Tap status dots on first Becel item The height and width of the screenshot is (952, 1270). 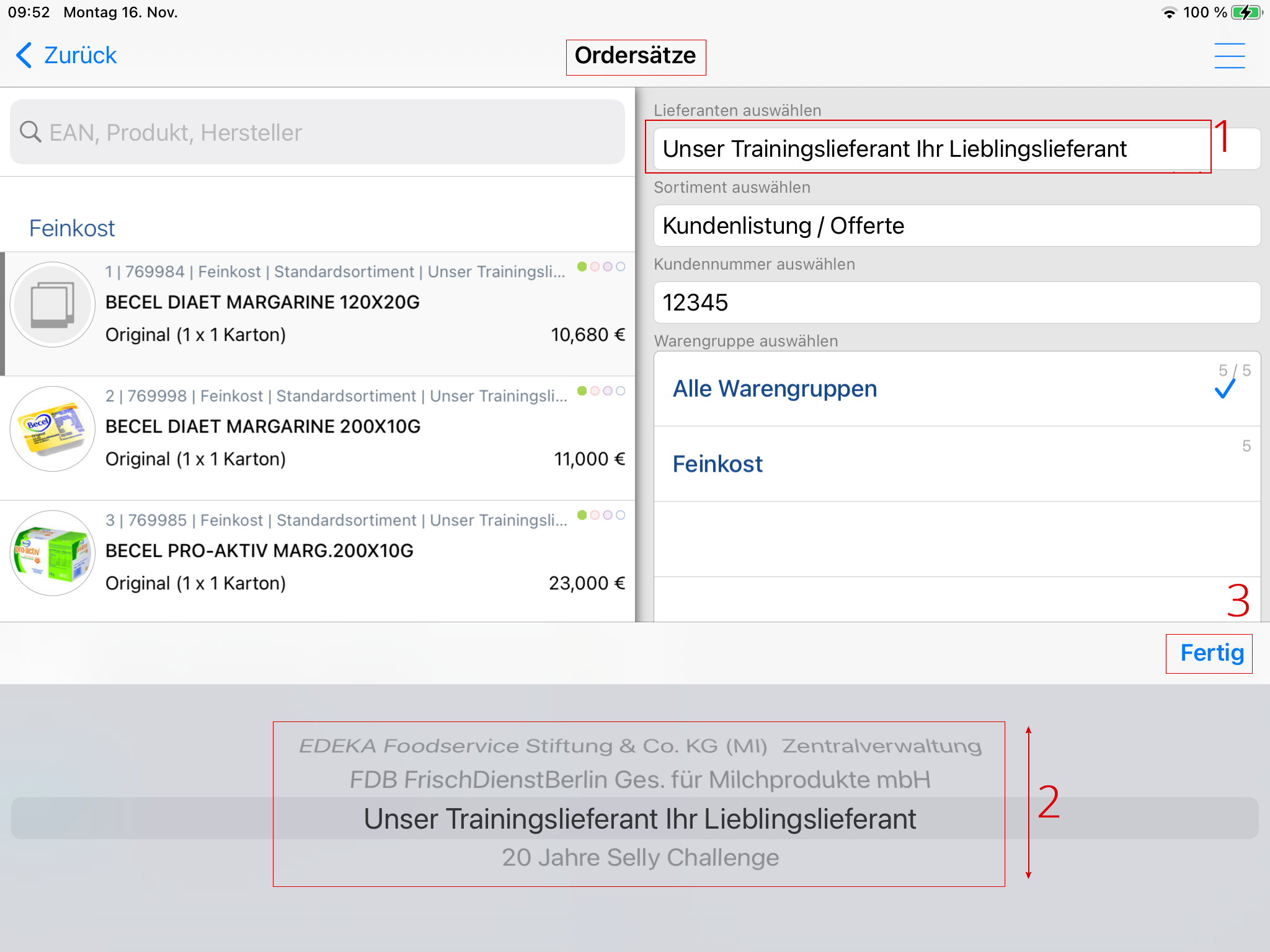[x=601, y=267]
